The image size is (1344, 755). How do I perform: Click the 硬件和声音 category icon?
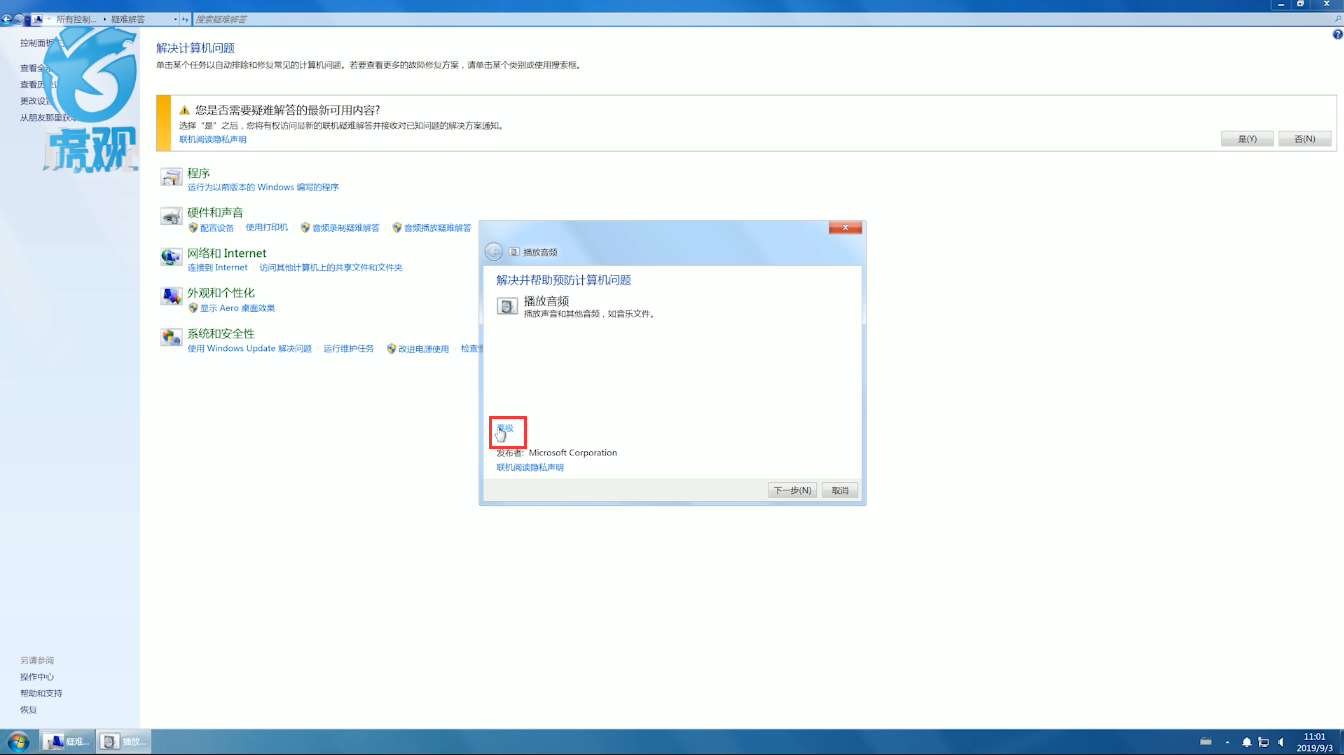pos(172,216)
